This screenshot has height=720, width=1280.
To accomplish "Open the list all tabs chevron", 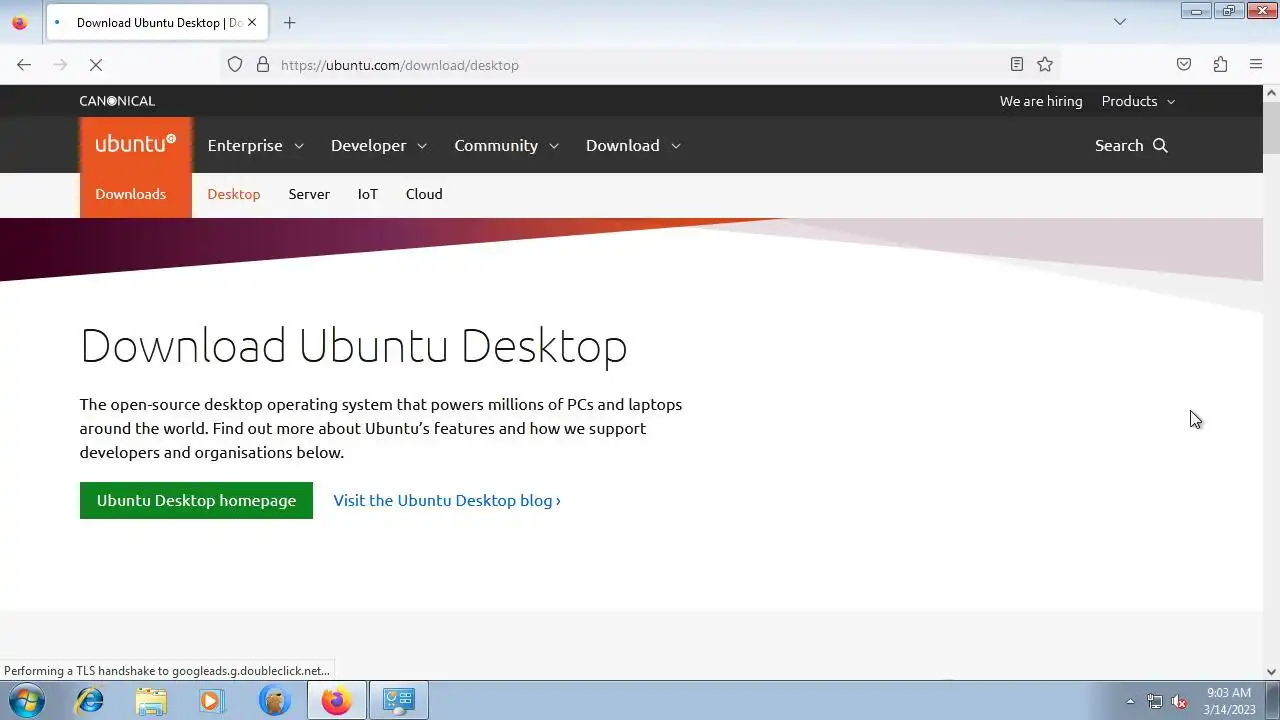I will [x=1120, y=22].
